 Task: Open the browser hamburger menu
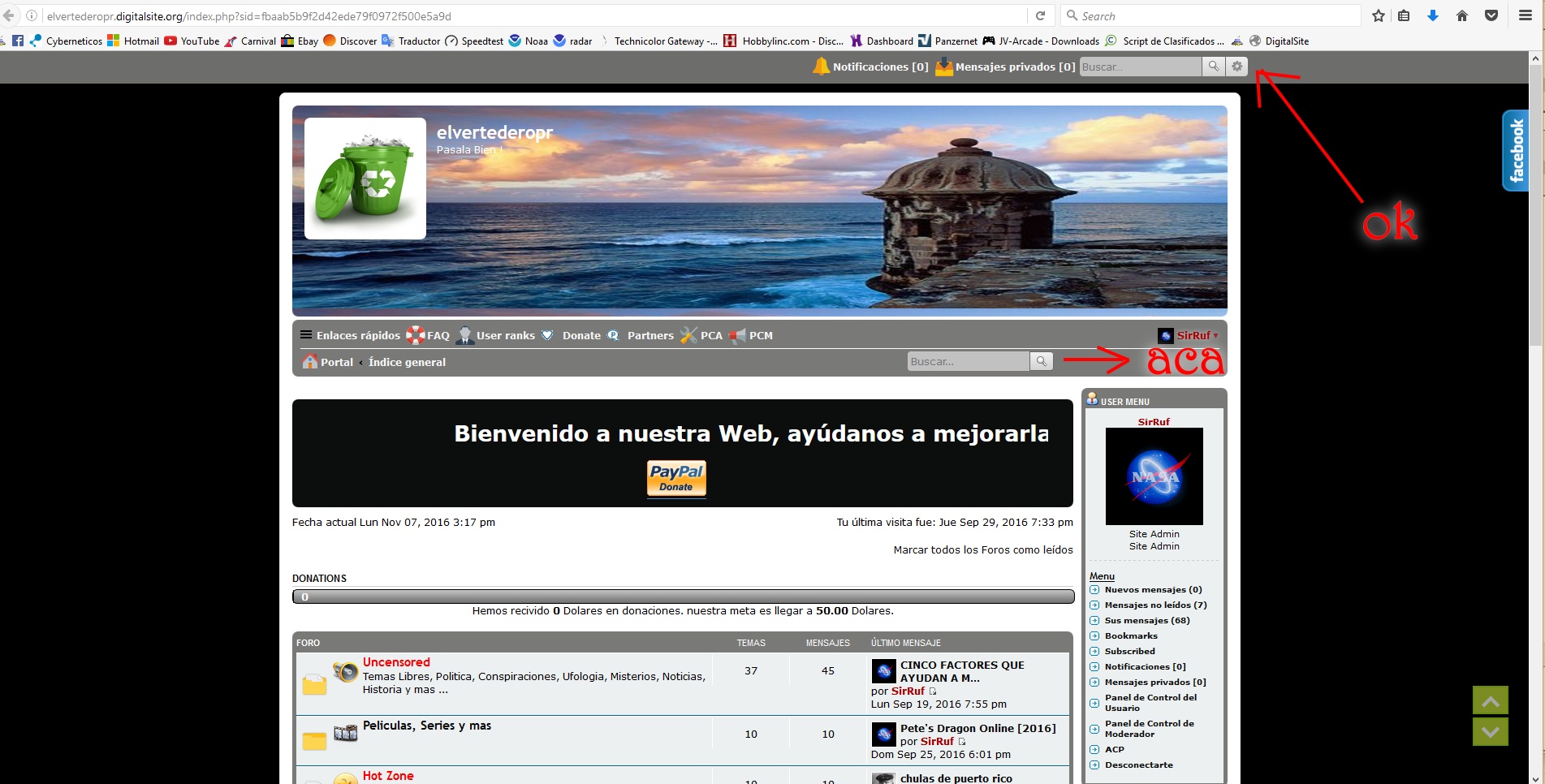tap(1525, 15)
